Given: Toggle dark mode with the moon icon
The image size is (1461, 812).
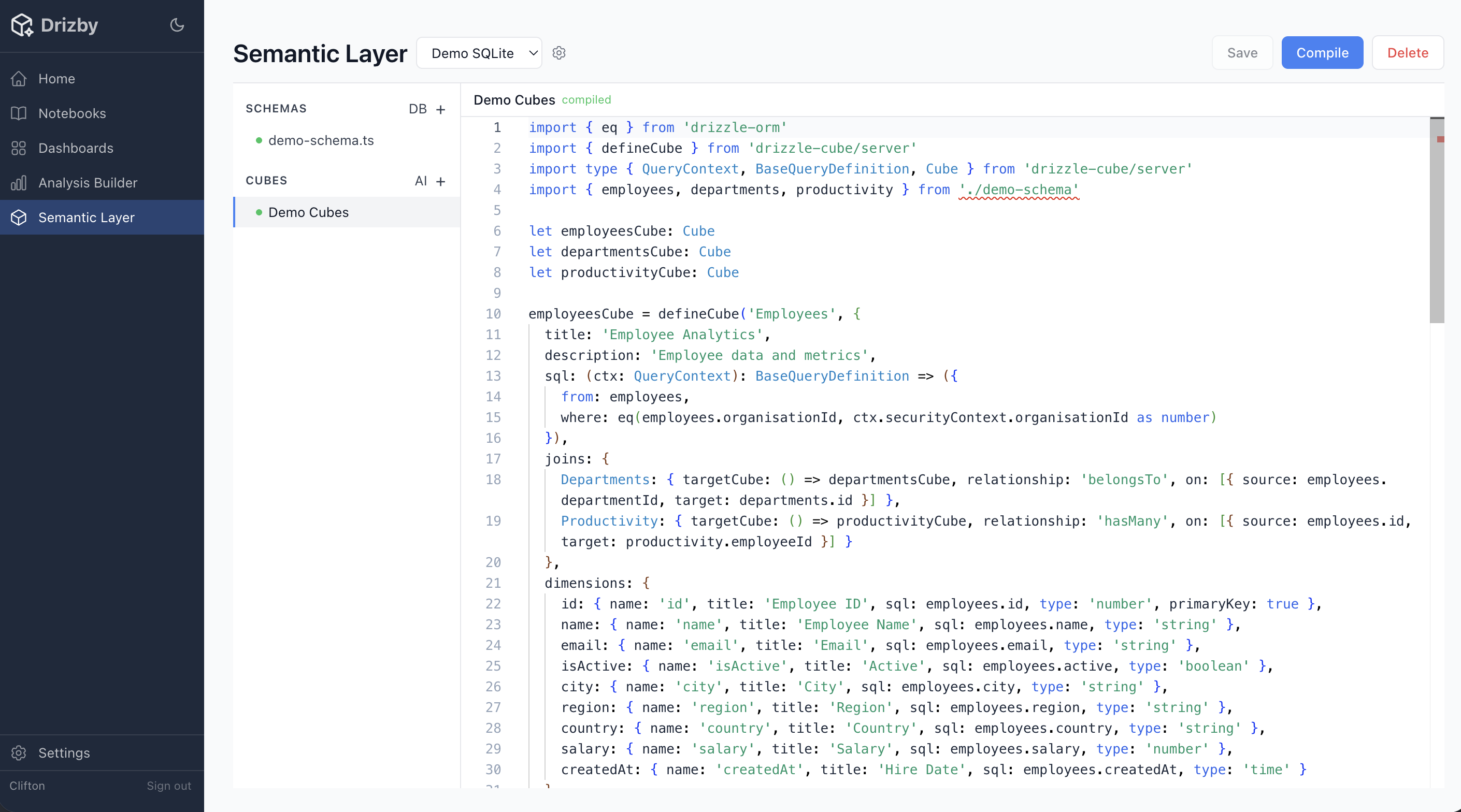Looking at the screenshot, I should click(176, 25).
